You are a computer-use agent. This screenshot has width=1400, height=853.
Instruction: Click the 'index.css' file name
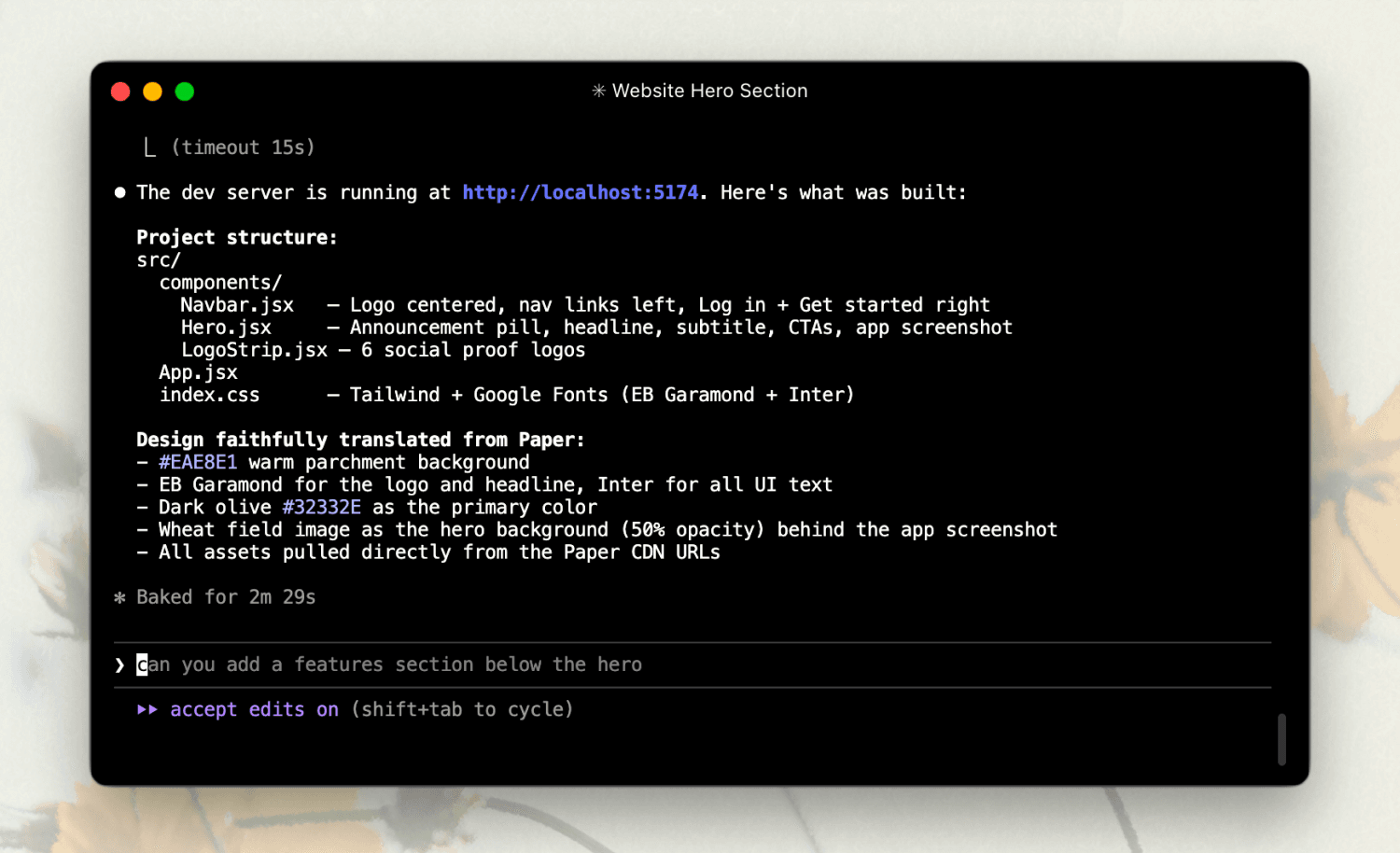click(x=209, y=395)
